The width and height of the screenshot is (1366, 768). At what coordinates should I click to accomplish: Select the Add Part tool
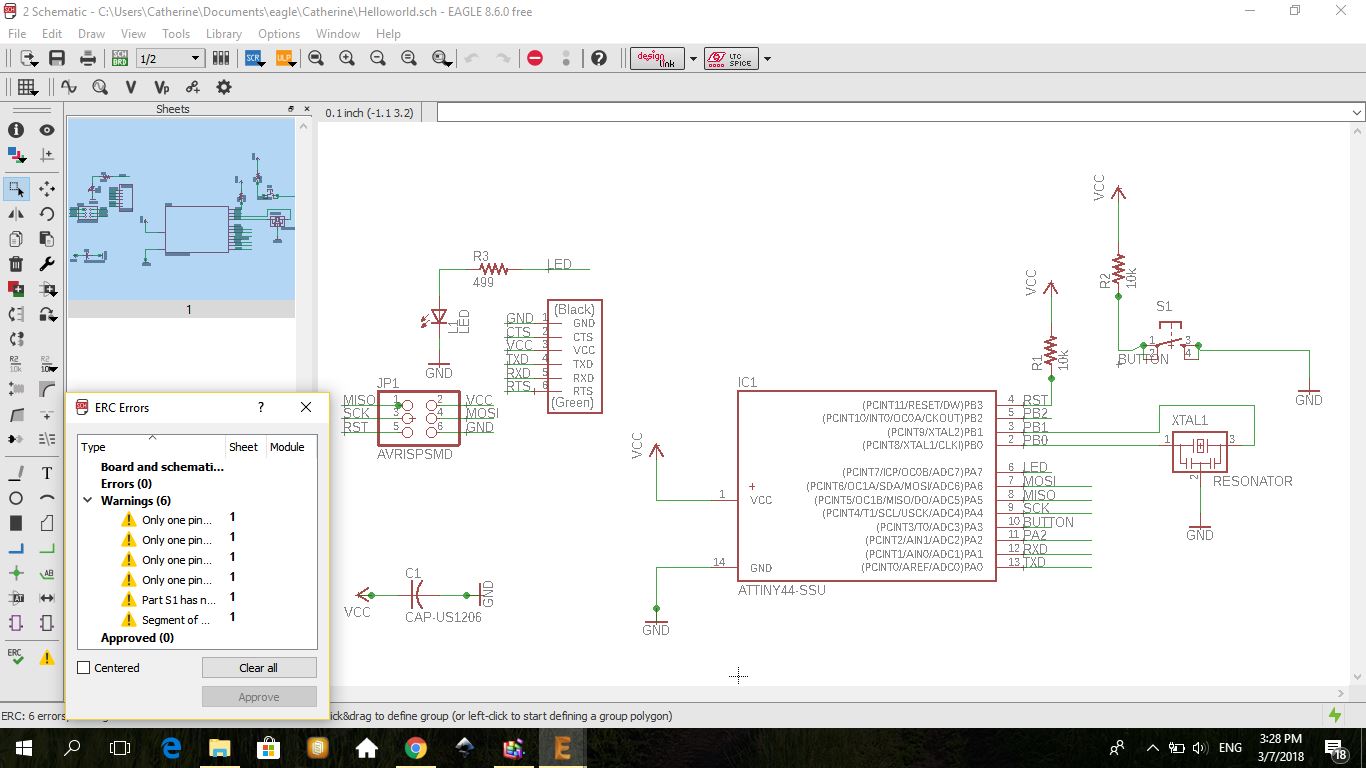point(16,289)
